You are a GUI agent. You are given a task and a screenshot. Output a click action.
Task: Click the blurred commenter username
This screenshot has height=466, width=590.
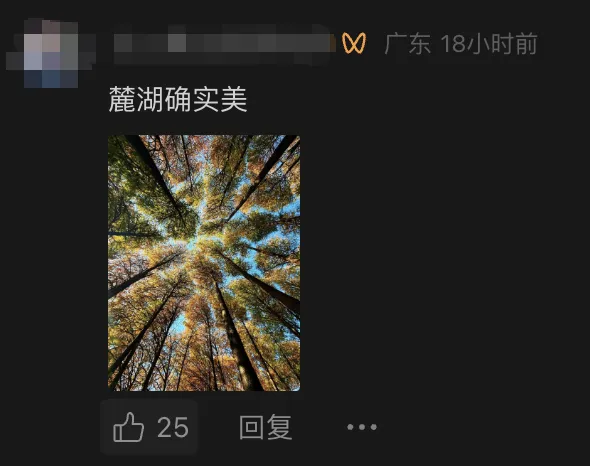[225, 44]
